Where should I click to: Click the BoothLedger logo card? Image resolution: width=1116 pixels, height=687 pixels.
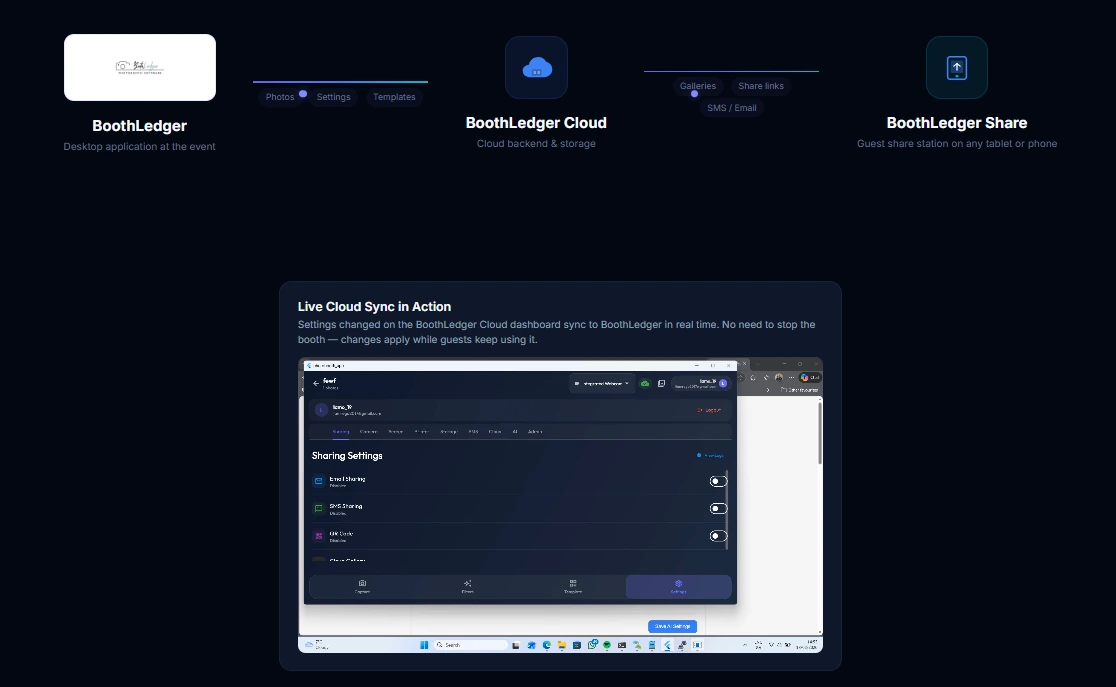(140, 68)
